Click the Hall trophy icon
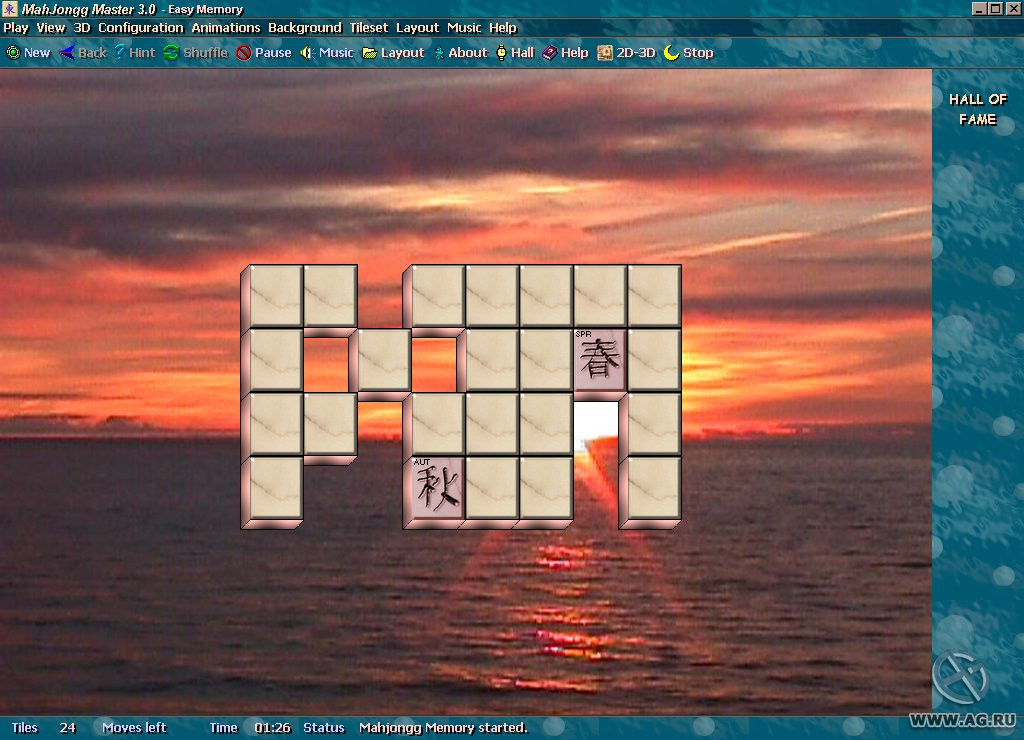Image resolution: width=1024 pixels, height=740 pixels. pyautogui.click(x=501, y=53)
